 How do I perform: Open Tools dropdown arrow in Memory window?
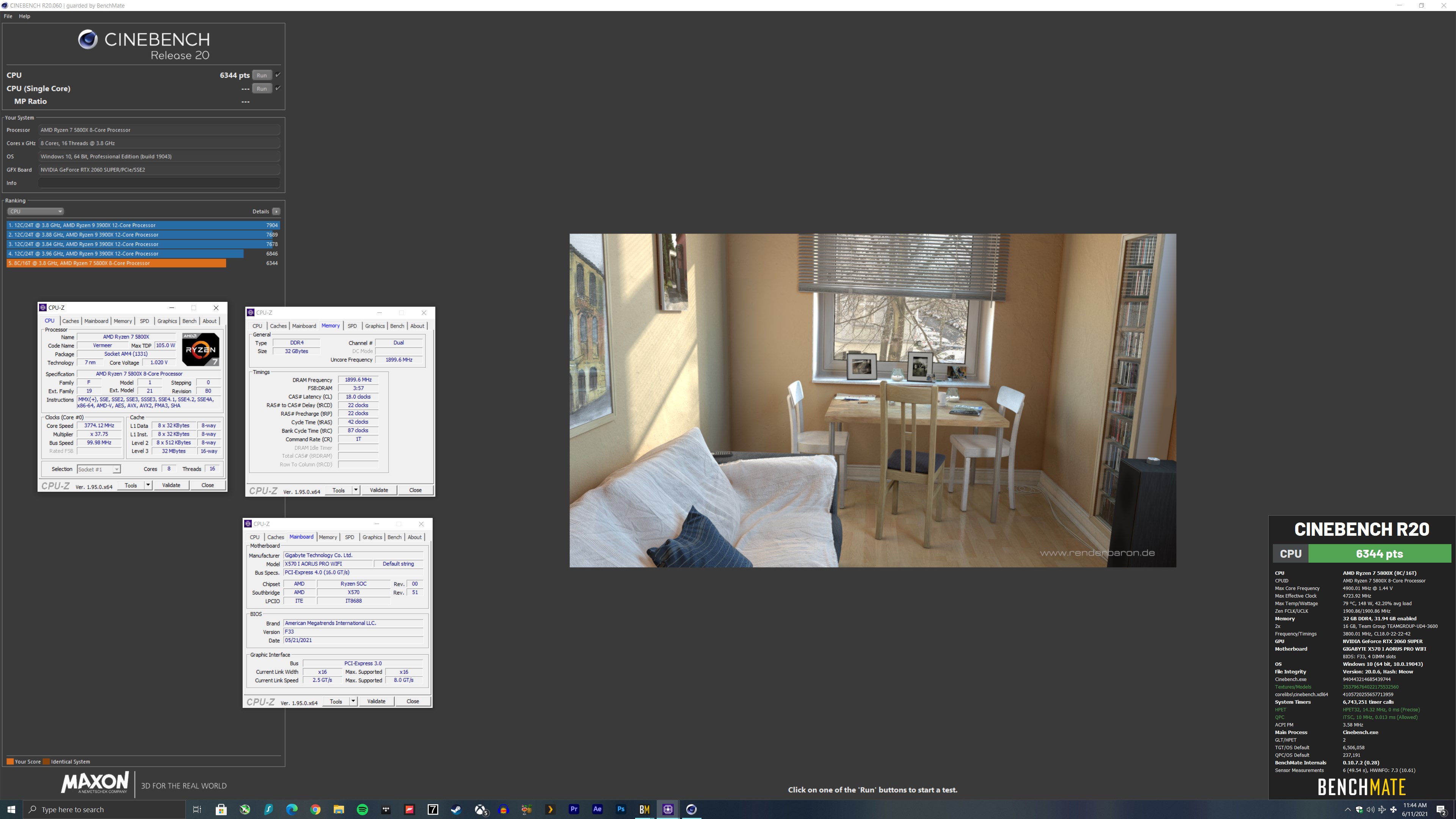[356, 490]
